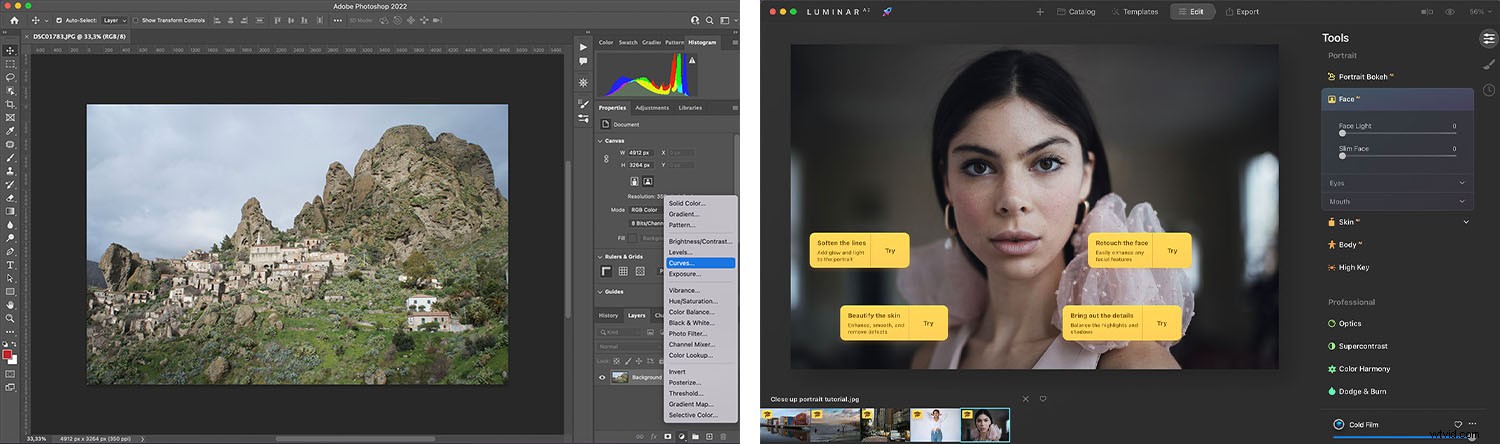Click the Photoshop Home icon
The width and height of the screenshot is (1500, 444).
12,19
